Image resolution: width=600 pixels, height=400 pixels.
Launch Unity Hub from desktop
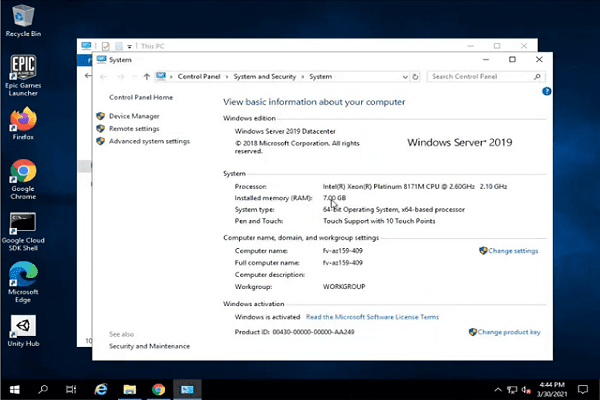point(23,331)
